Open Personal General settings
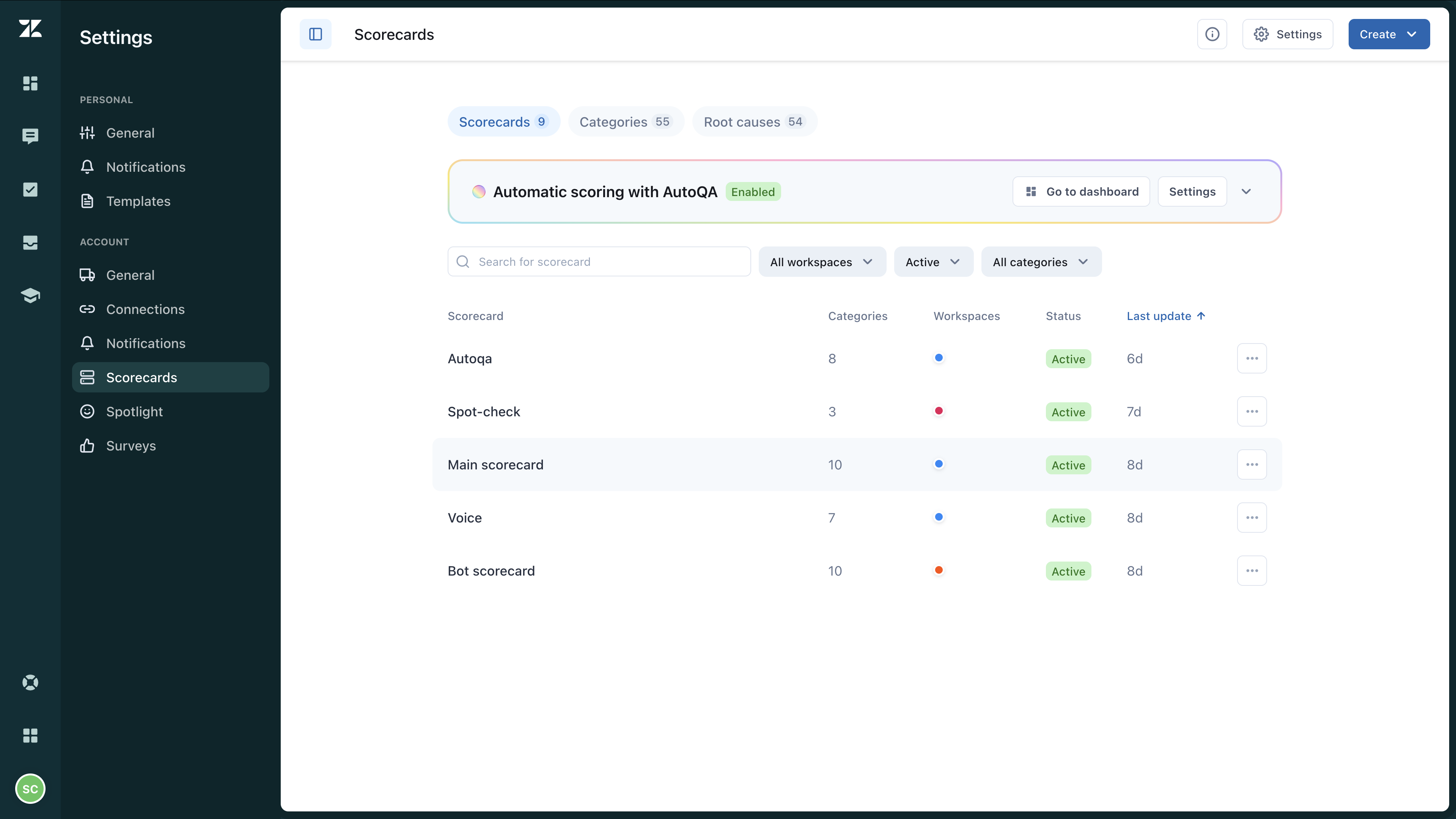Screen dimensions: 1456x819 click(170, 133)
